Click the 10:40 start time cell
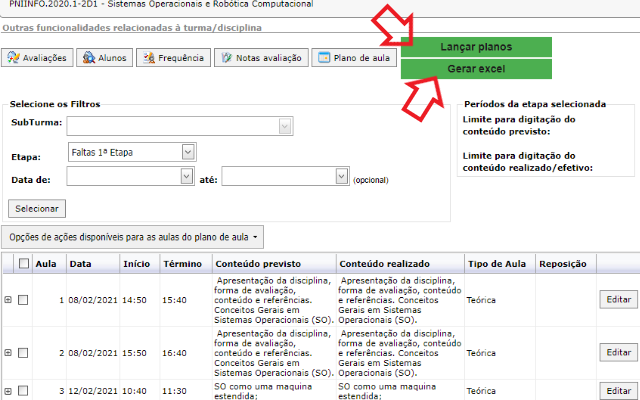 tap(134, 391)
